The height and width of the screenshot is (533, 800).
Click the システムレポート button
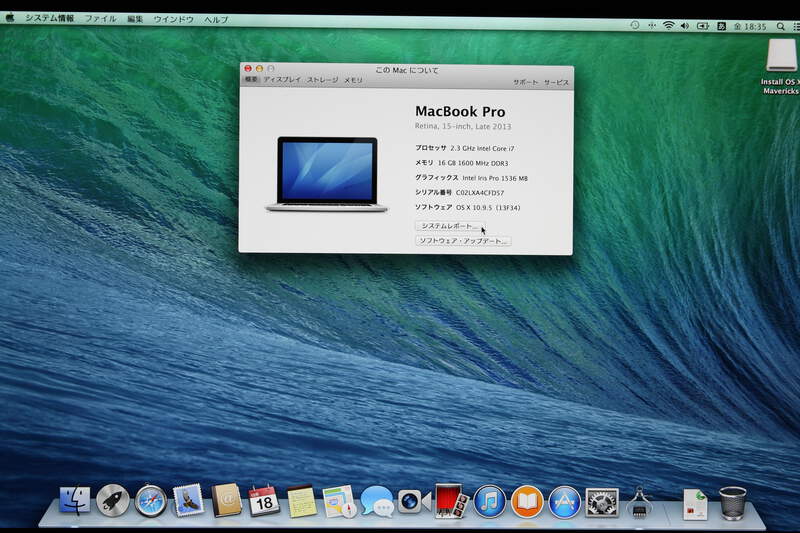pyautogui.click(x=447, y=226)
